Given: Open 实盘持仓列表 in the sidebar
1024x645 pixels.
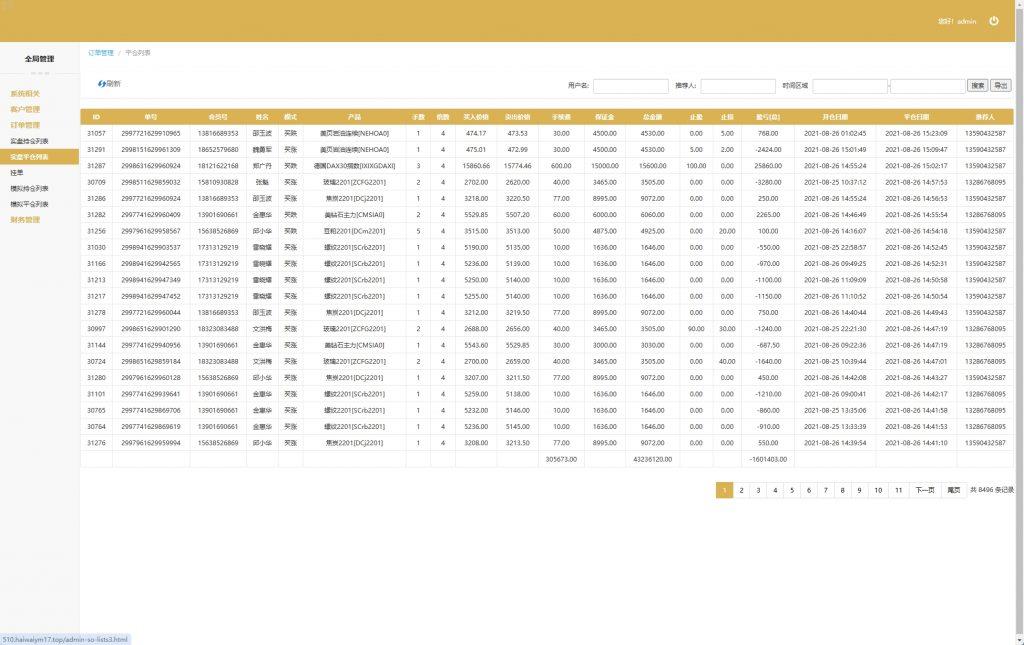Looking at the screenshot, I should [x=29, y=141].
